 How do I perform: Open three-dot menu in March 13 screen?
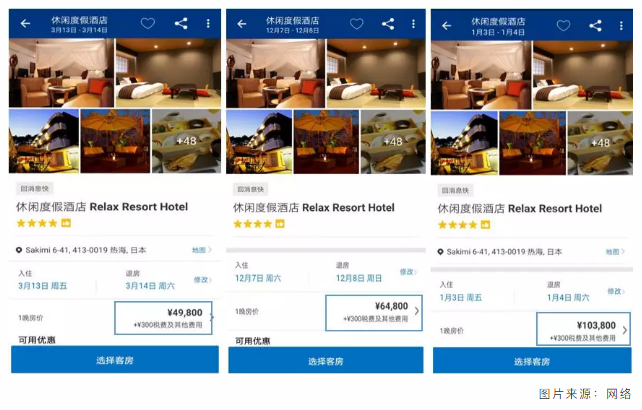tap(208, 24)
